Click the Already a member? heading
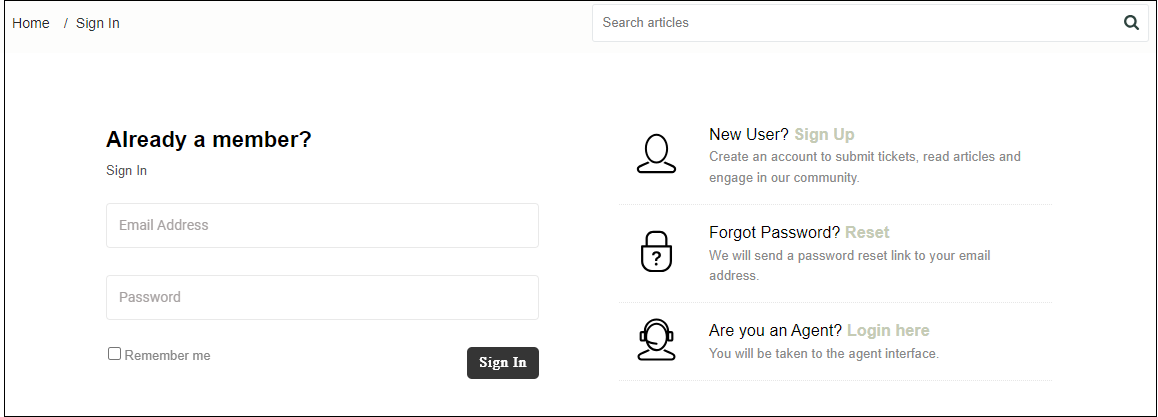Image resolution: width=1158 pixels, height=417 pixels. click(209, 139)
